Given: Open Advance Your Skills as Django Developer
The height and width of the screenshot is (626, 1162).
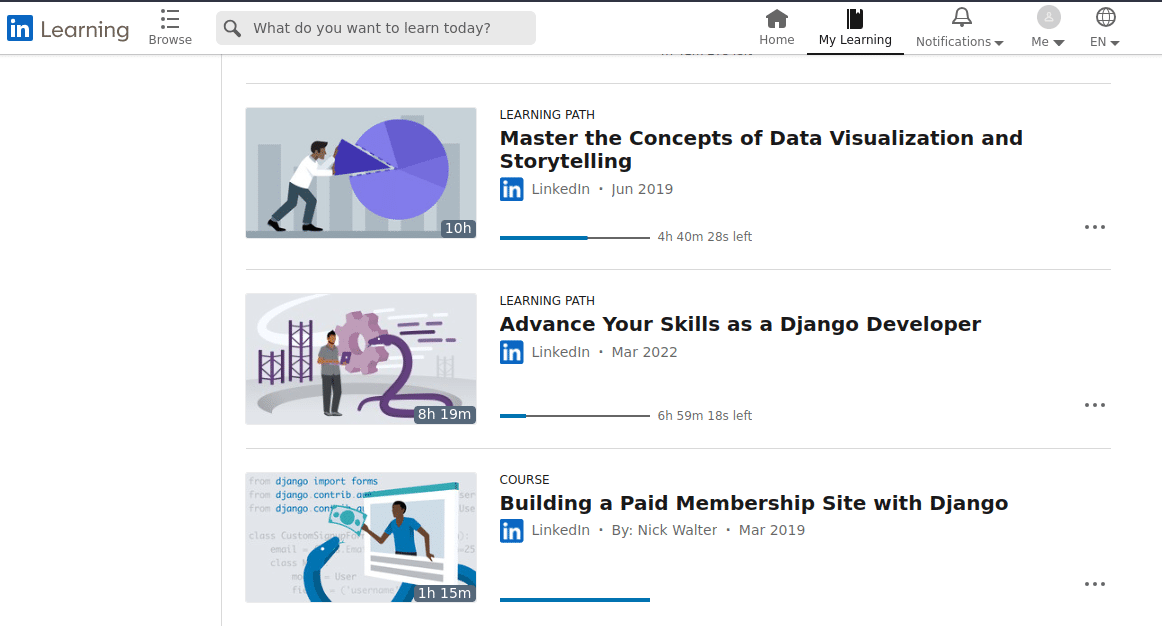Looking at the screenshot, I should [740, 324].
